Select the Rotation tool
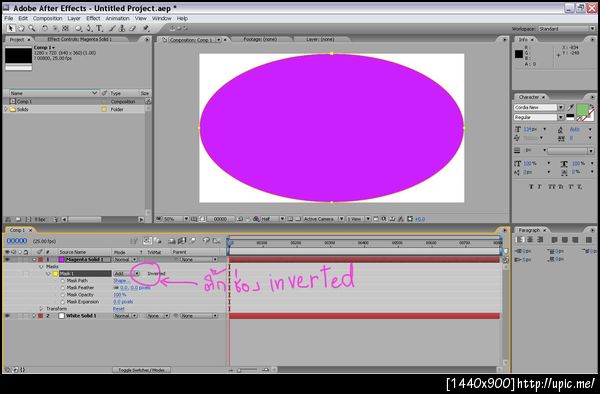The image size is (600, 394). click(45, 28)
